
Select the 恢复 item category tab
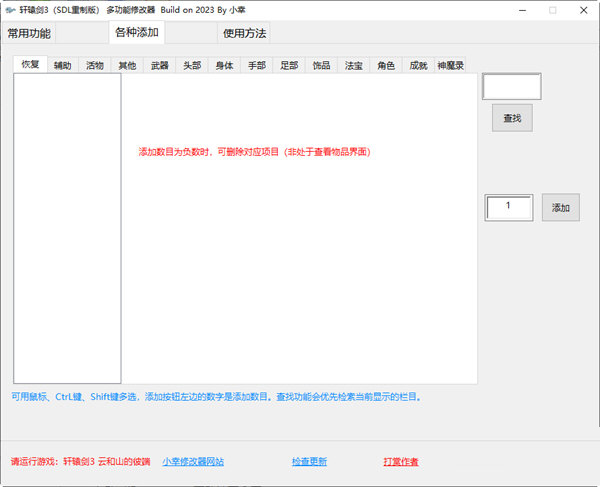click(30, 64)
